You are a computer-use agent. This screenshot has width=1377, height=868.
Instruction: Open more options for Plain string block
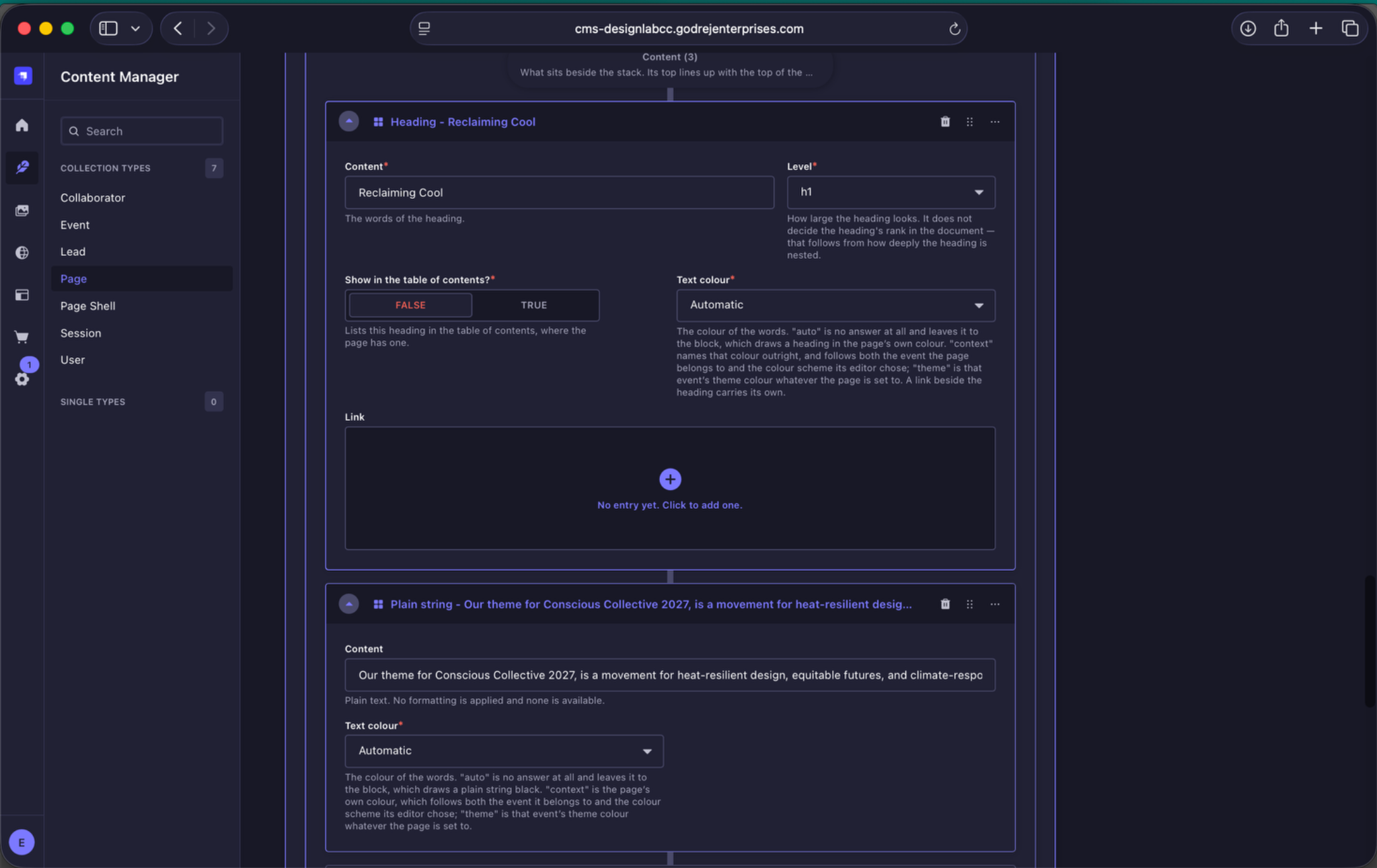pos(994,604)
